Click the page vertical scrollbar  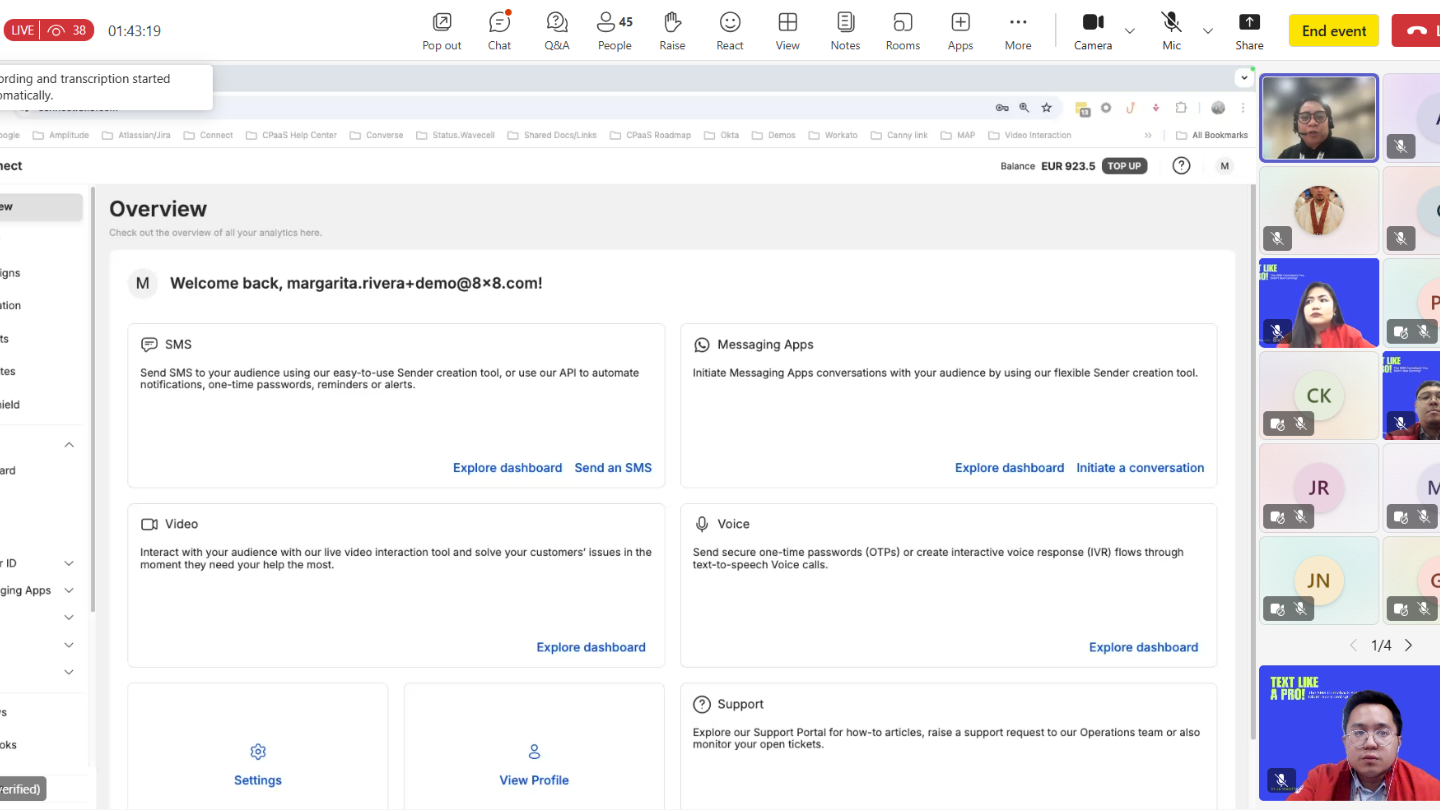click(x=1251, y=460)
